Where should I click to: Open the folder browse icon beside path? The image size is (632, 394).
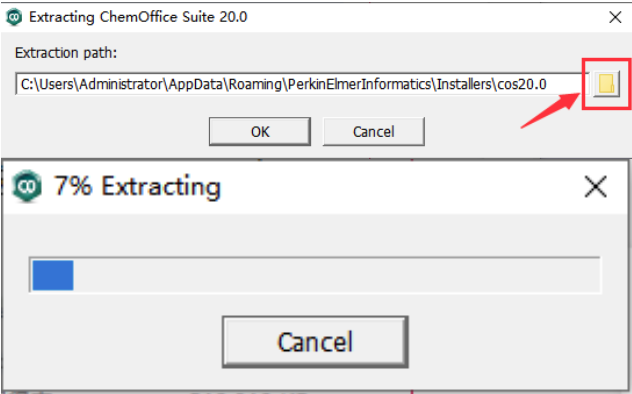pos(607,84)
